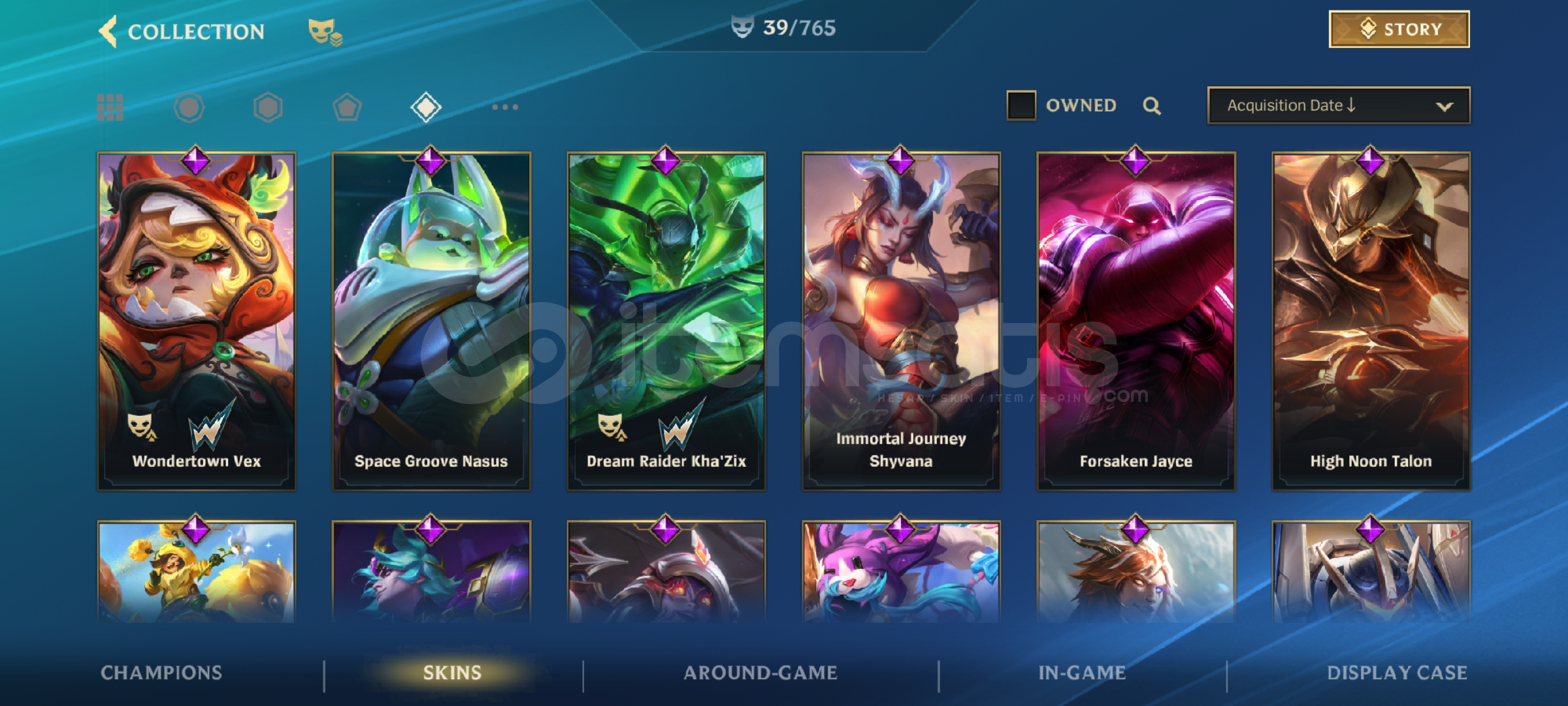
Task: Open the three-dots more filters
Action: coord(505,107)
